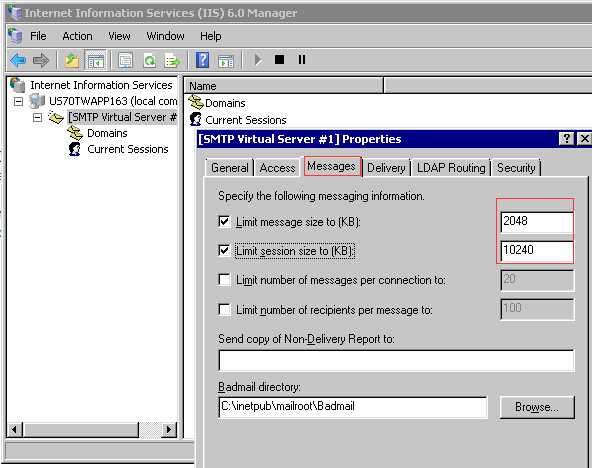Switch to the General tab
Image resolution: width=592 pixels, height=468 pixels.
pyautogui.click(x=230, y=168)
